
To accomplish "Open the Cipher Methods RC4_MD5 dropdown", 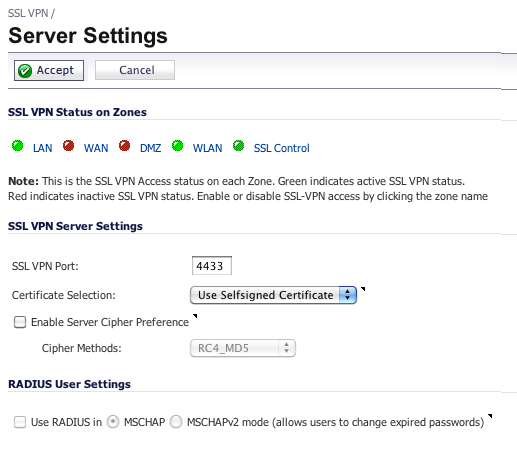I will 243,348.
